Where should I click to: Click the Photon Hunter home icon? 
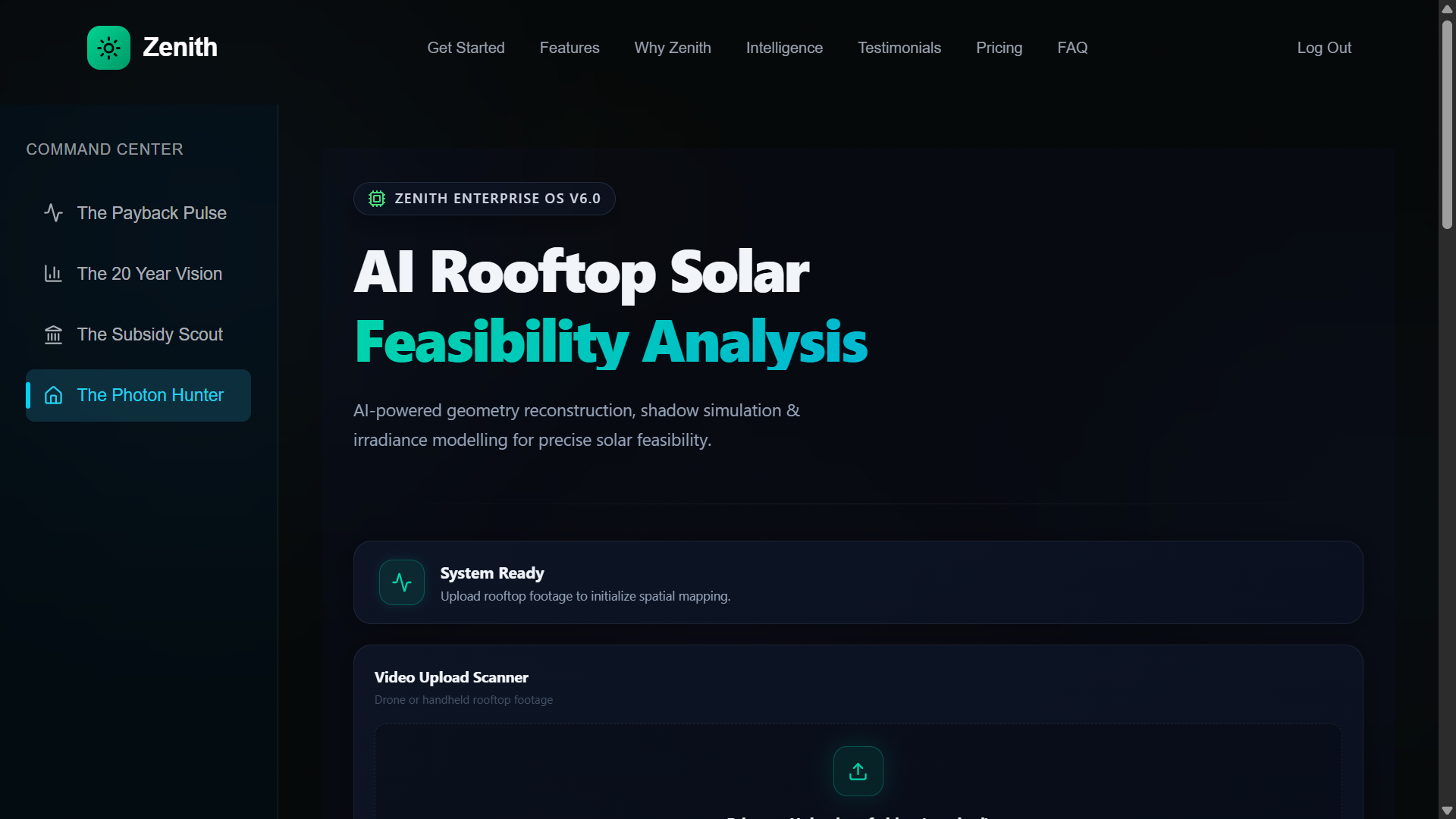pos(53,395)
